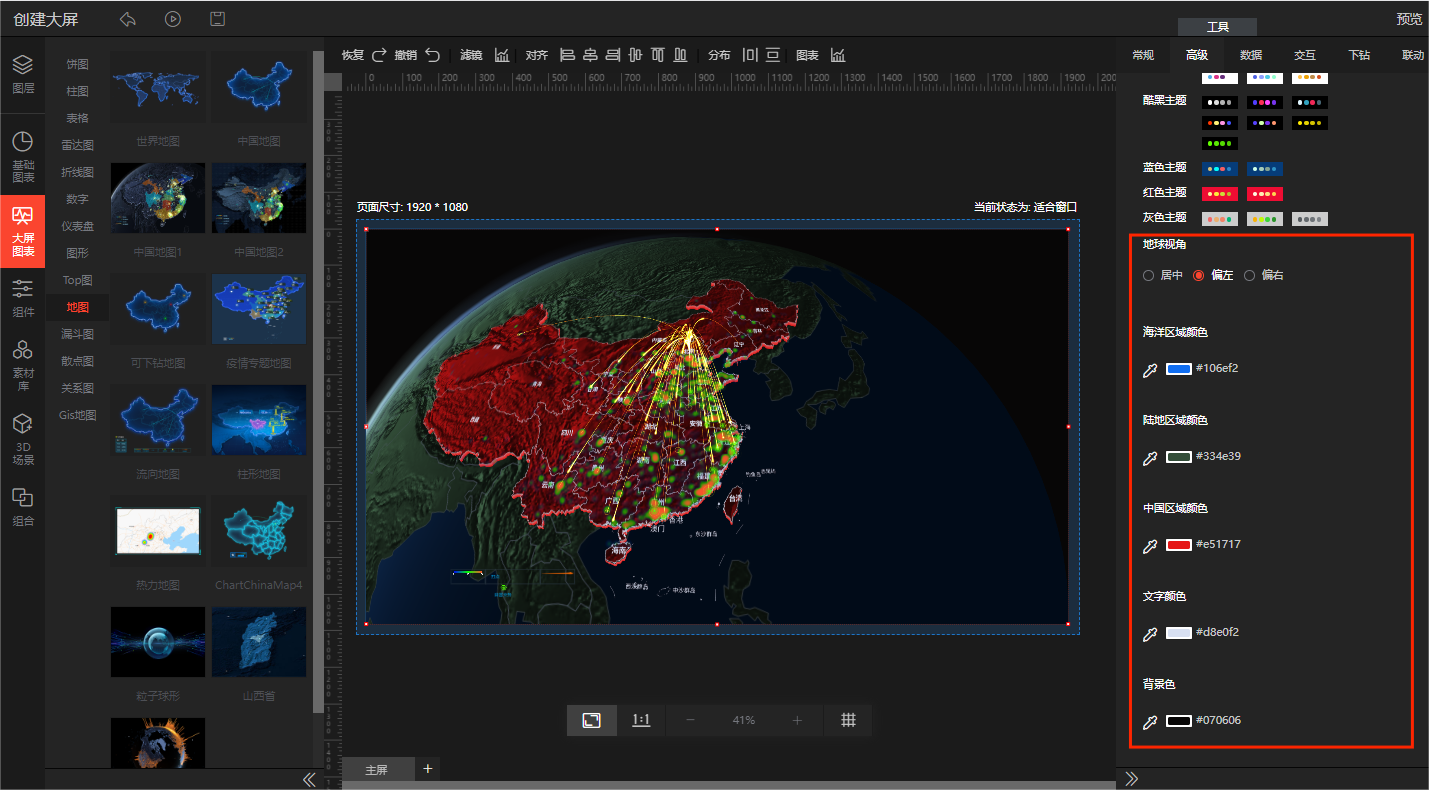Screen dimensions: 1429x790
Task: Choose the 世界地图 thumbnail
Action: click(158, 87)
